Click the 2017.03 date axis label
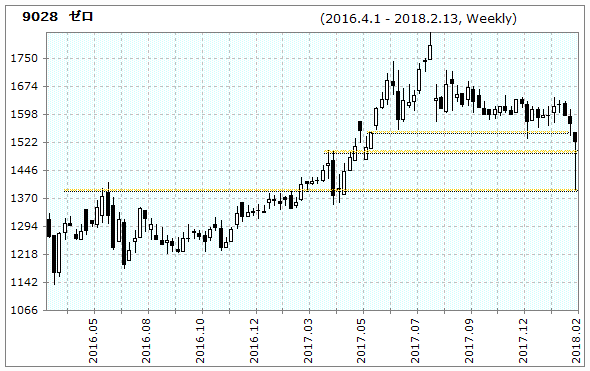Screen dimensions: 590x371 [308, 341]
